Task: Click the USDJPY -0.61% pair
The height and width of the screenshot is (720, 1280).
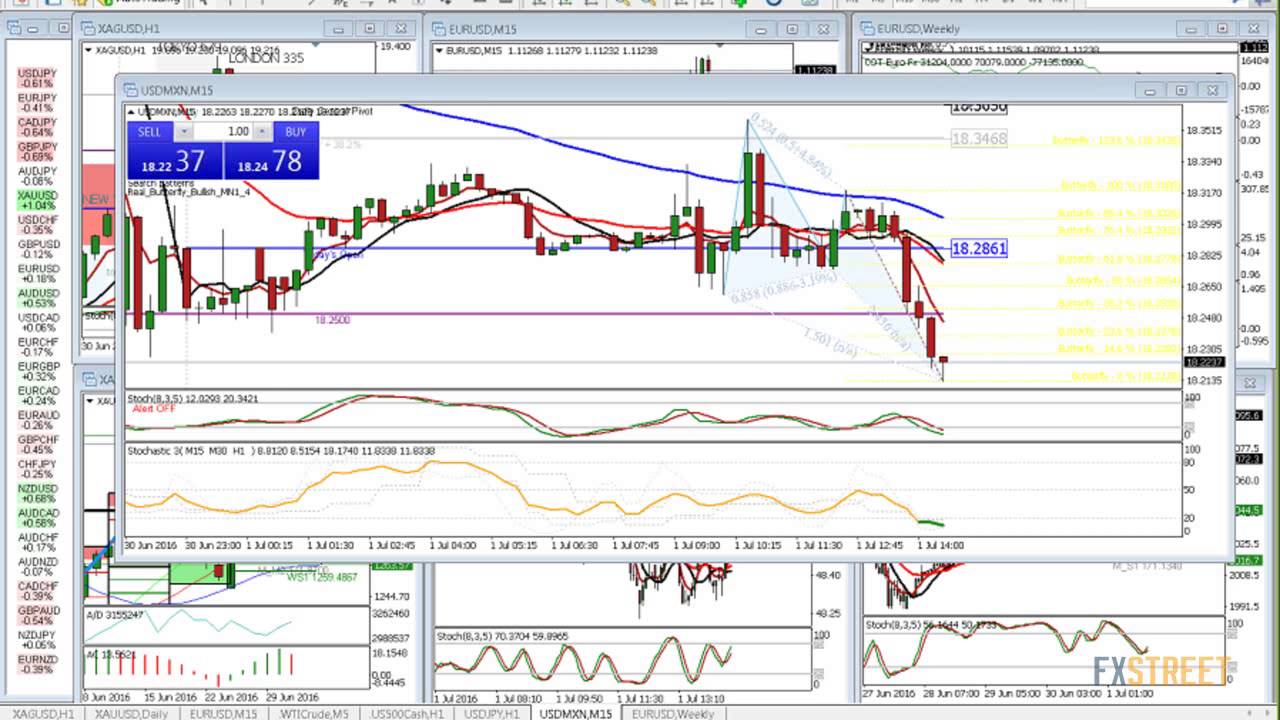Action: (x=38, y=78)
